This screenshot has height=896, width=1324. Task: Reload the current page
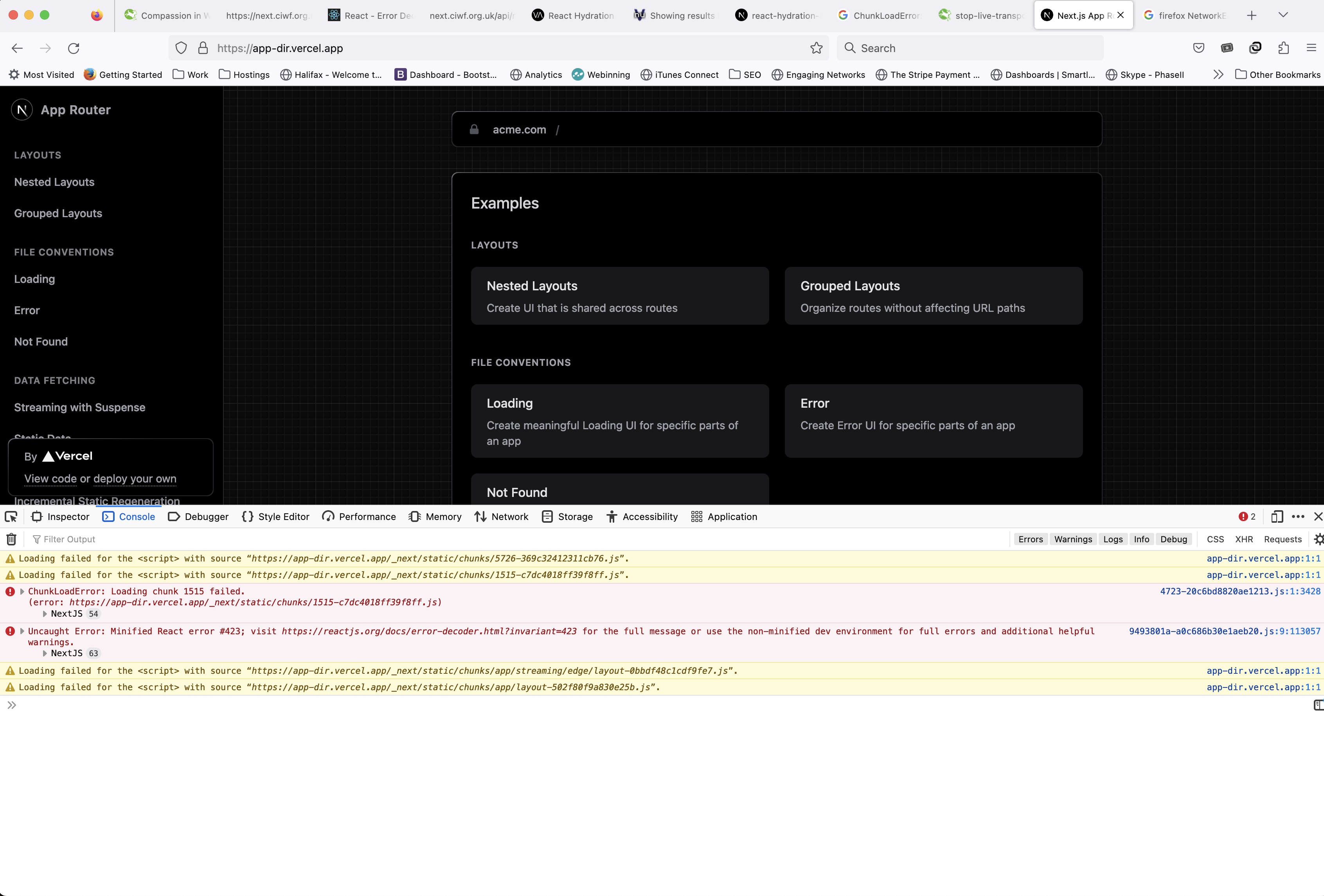tap(74, 49)
